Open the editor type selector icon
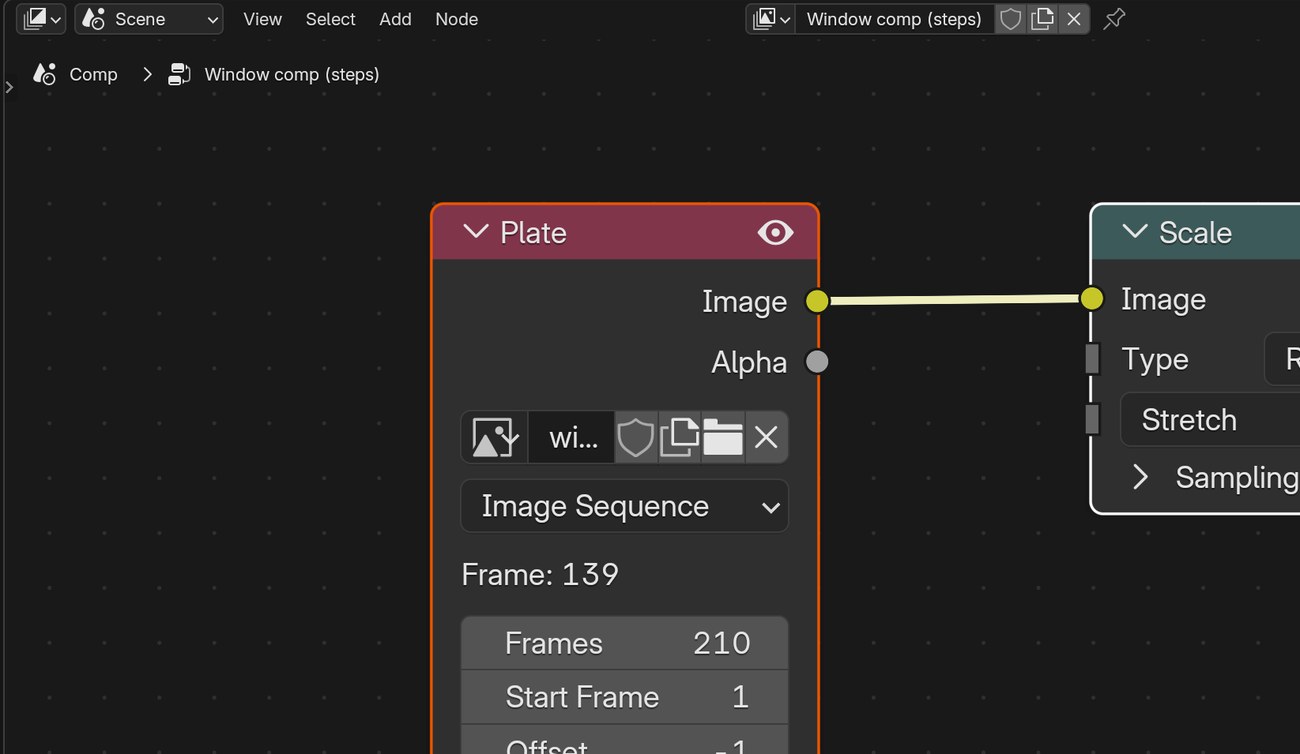Image resolution: width=1300 pixels, height=754 pixels. coord(41,19)
